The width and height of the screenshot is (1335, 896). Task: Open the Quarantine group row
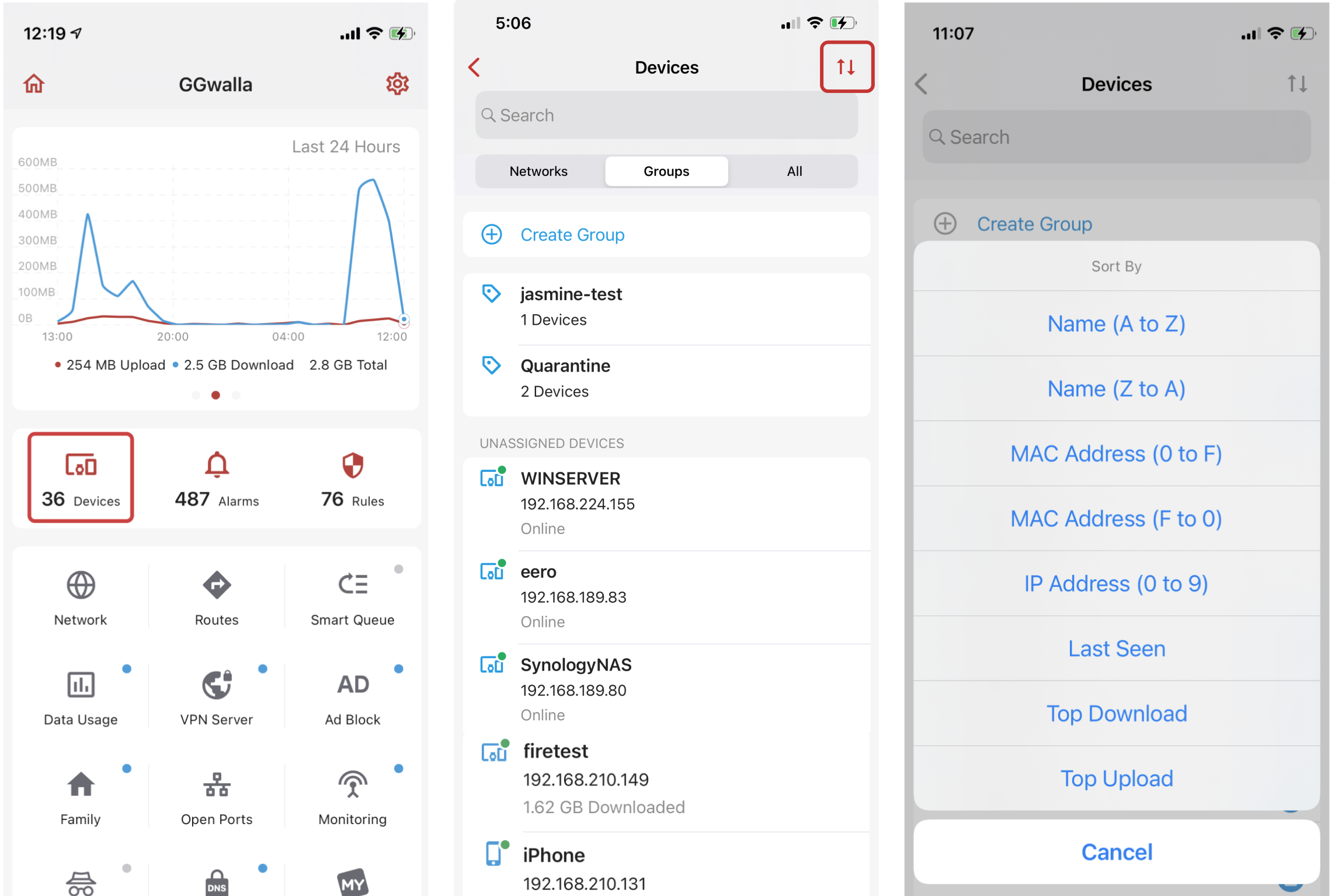(666, 380)
